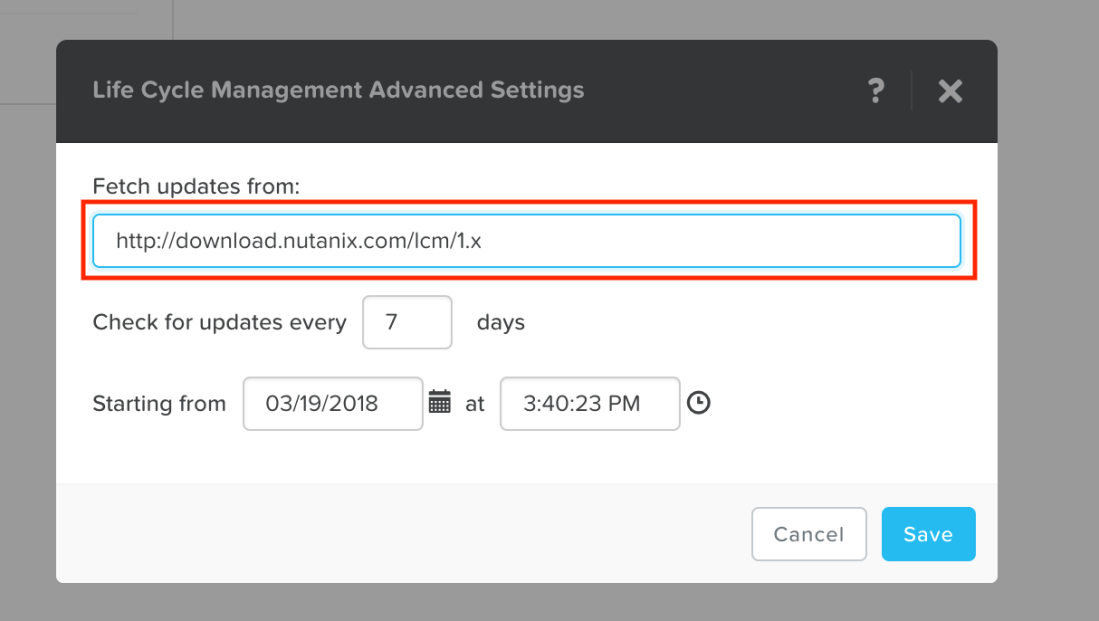The height and width of the screenshot is (621, 1099).
Task: Click the Fetch updates URL field
Action: 526,241
